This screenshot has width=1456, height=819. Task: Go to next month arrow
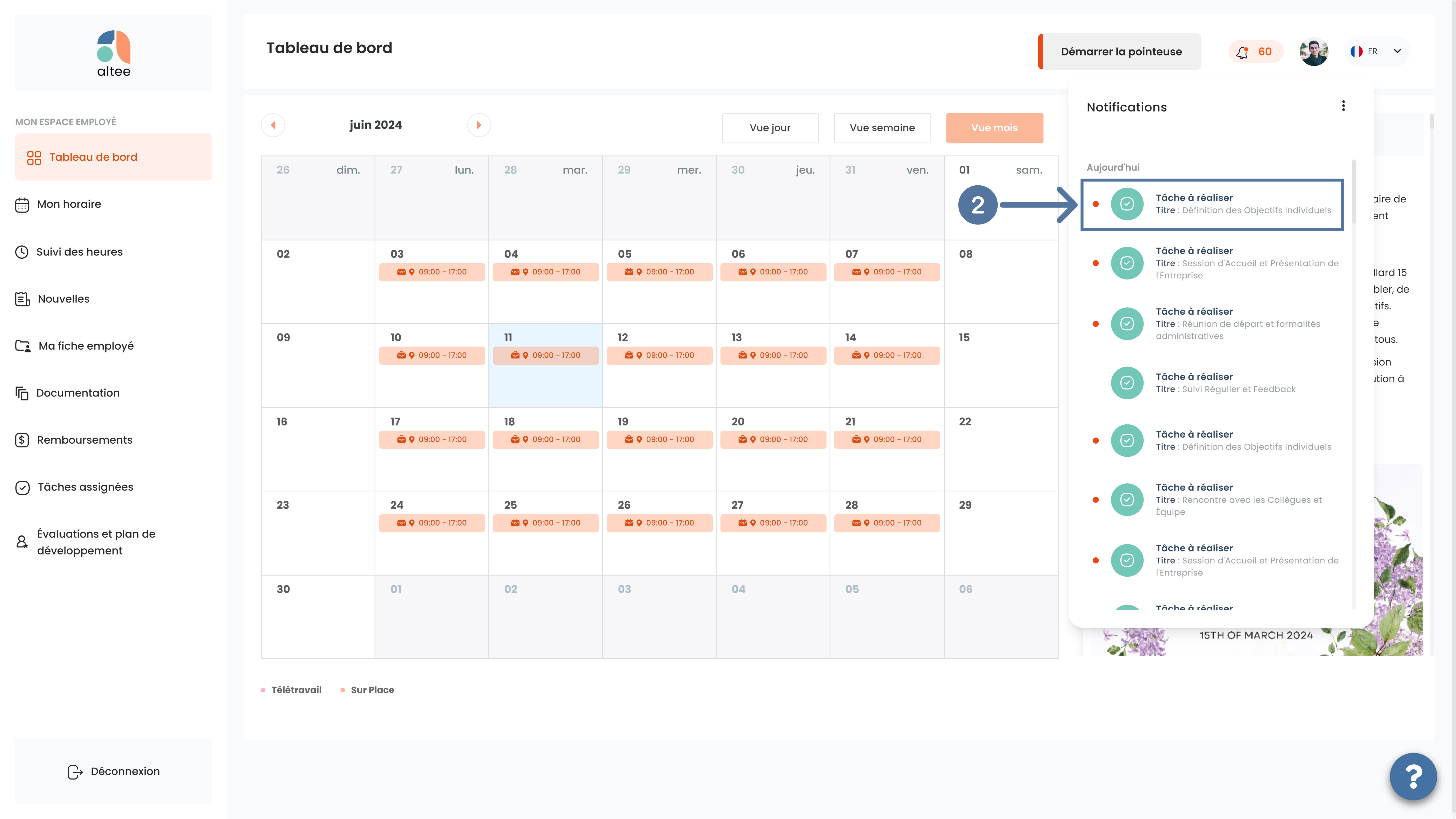479,125
